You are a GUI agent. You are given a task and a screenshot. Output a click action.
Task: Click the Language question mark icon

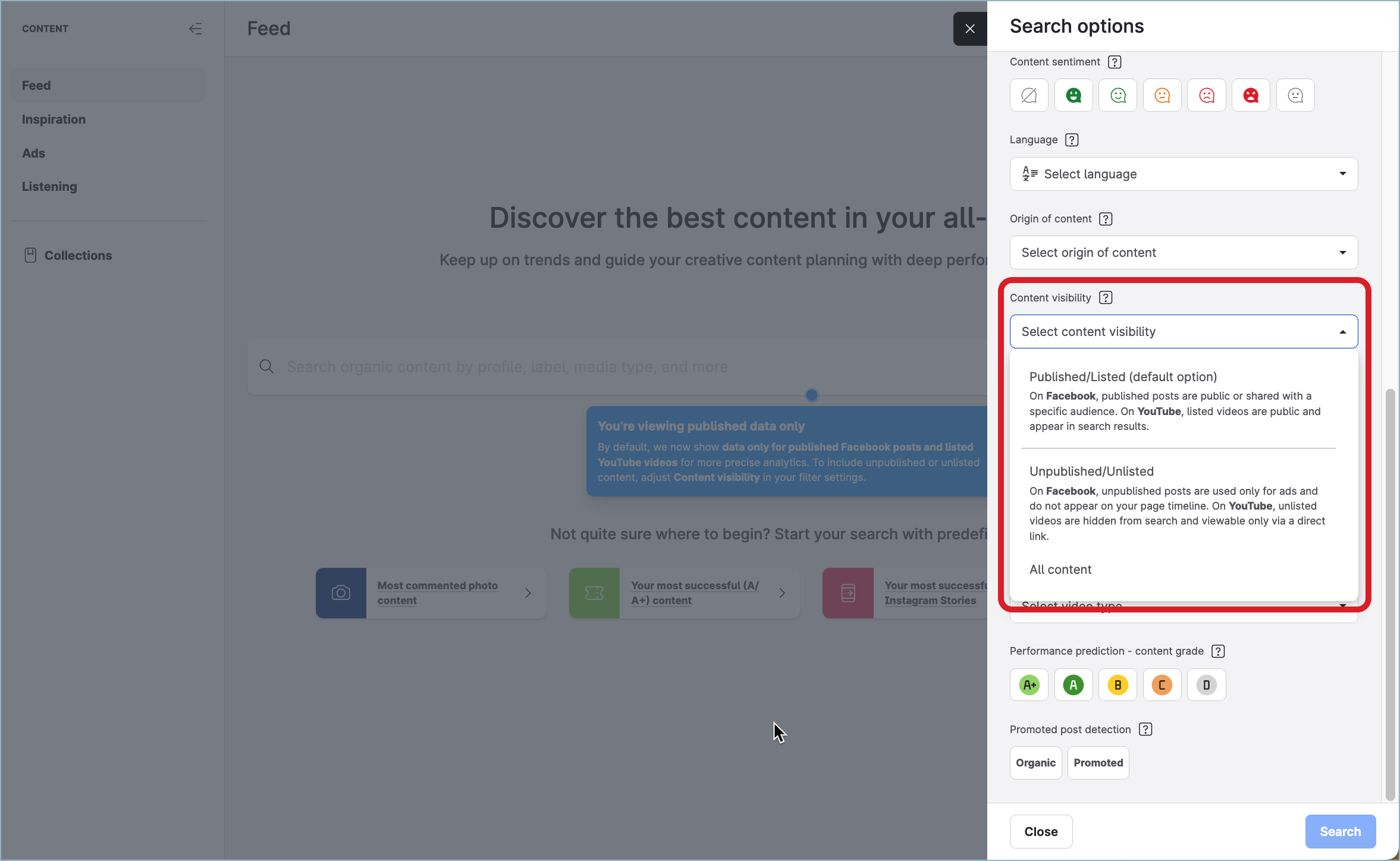click(x=1071, y=139)
